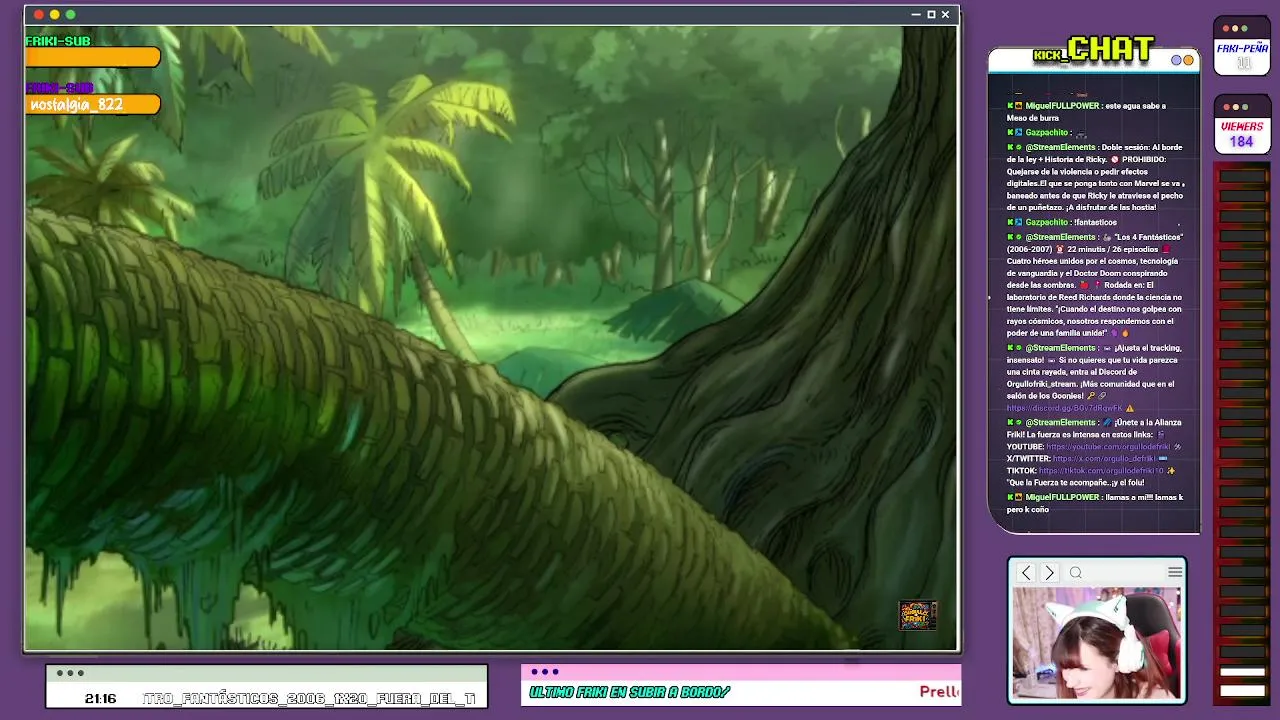The height and width of the screenshot is (720, 1280).
Task: Click the three dots on the pink ticker panel
Action: [545, 672]
